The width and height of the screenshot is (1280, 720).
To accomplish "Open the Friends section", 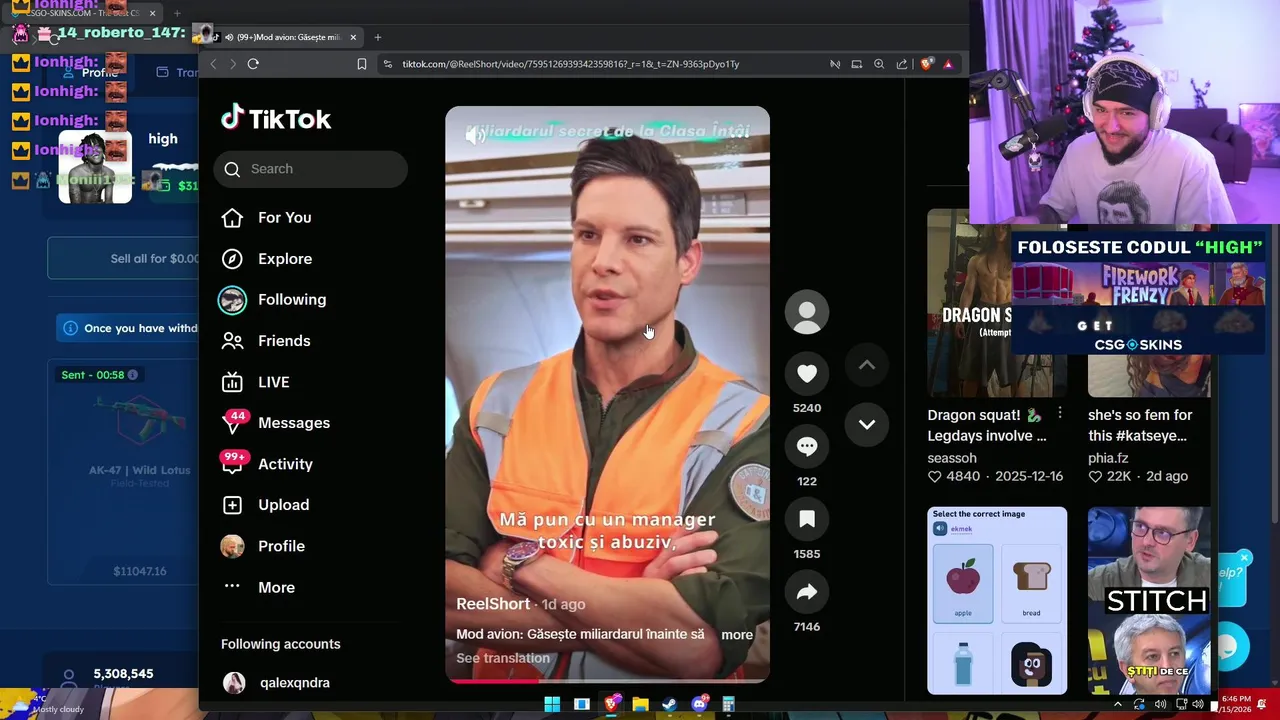I will [x=265, y=341].
